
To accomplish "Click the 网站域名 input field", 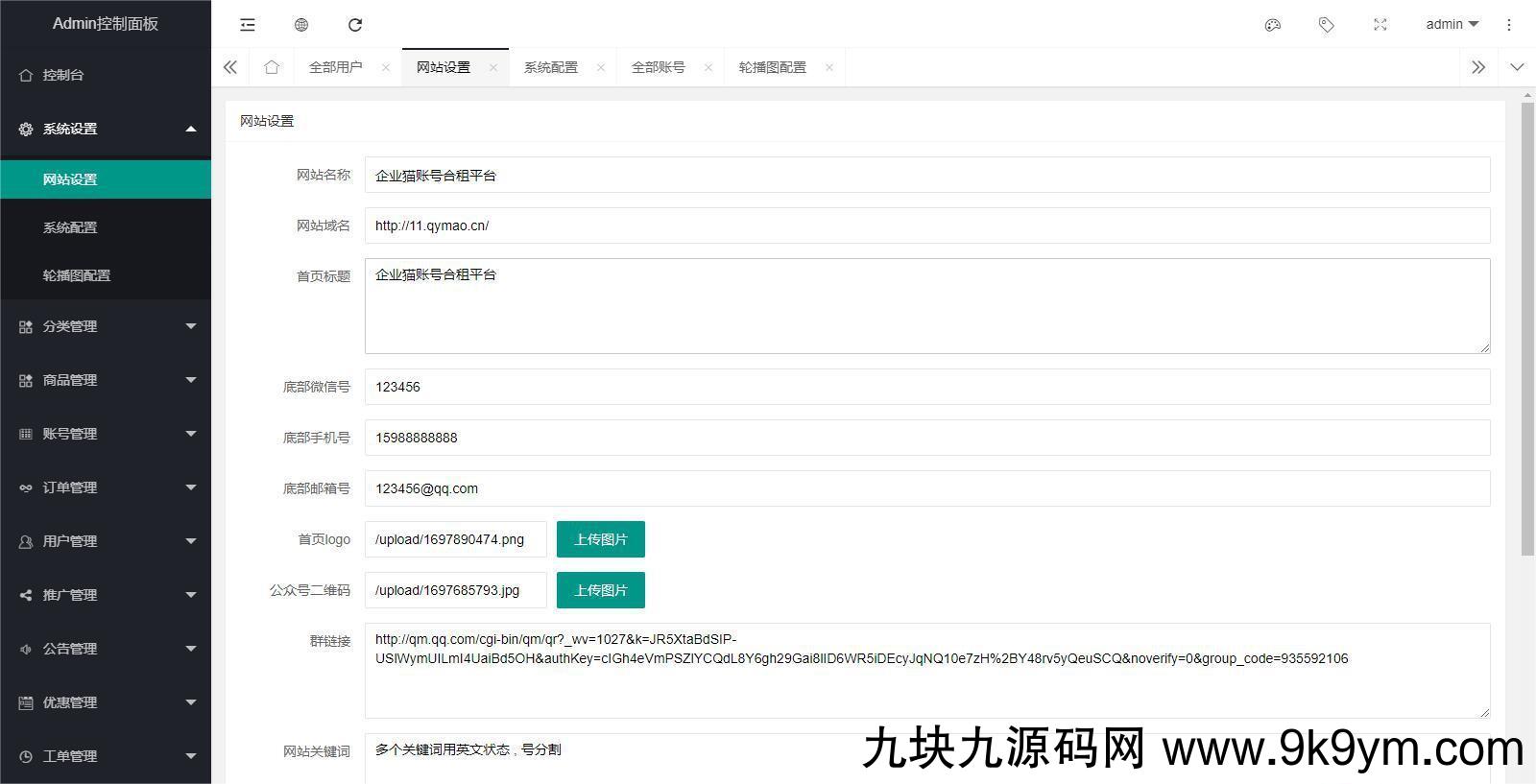I will [x=926, y=226].
